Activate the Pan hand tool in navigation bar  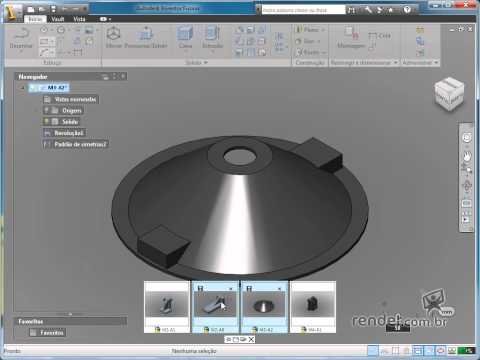(x=467, y=156)
